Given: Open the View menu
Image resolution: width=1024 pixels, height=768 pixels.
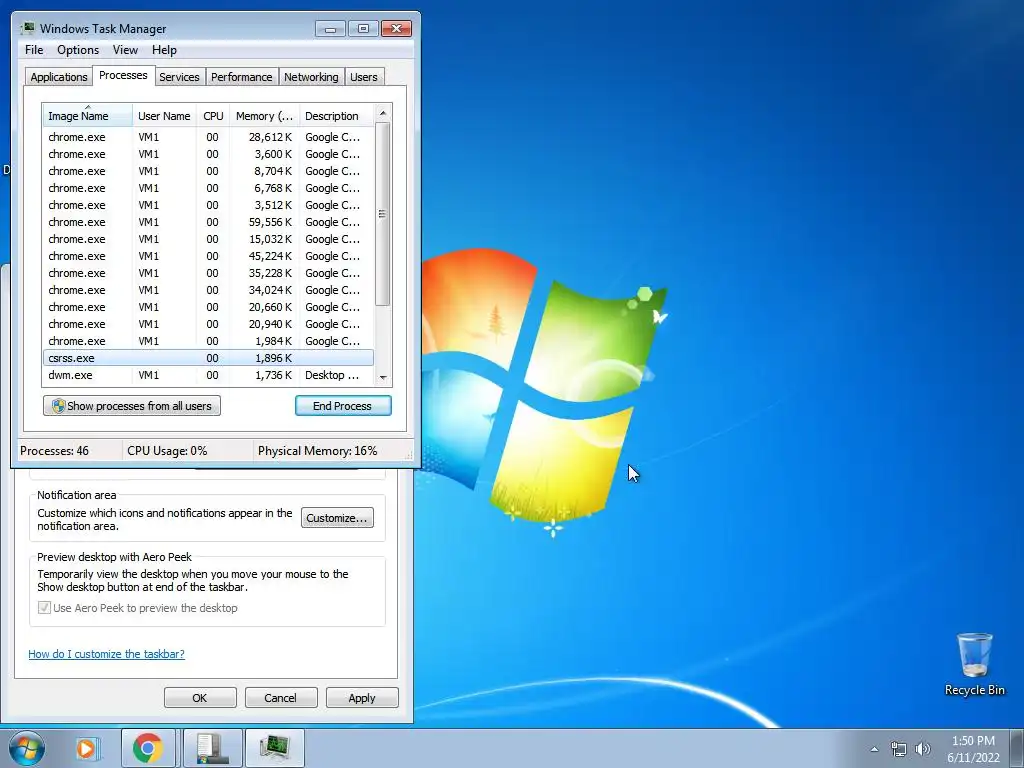Looking at the screenshot, I should pyautogui.click(x=125, y=50).
